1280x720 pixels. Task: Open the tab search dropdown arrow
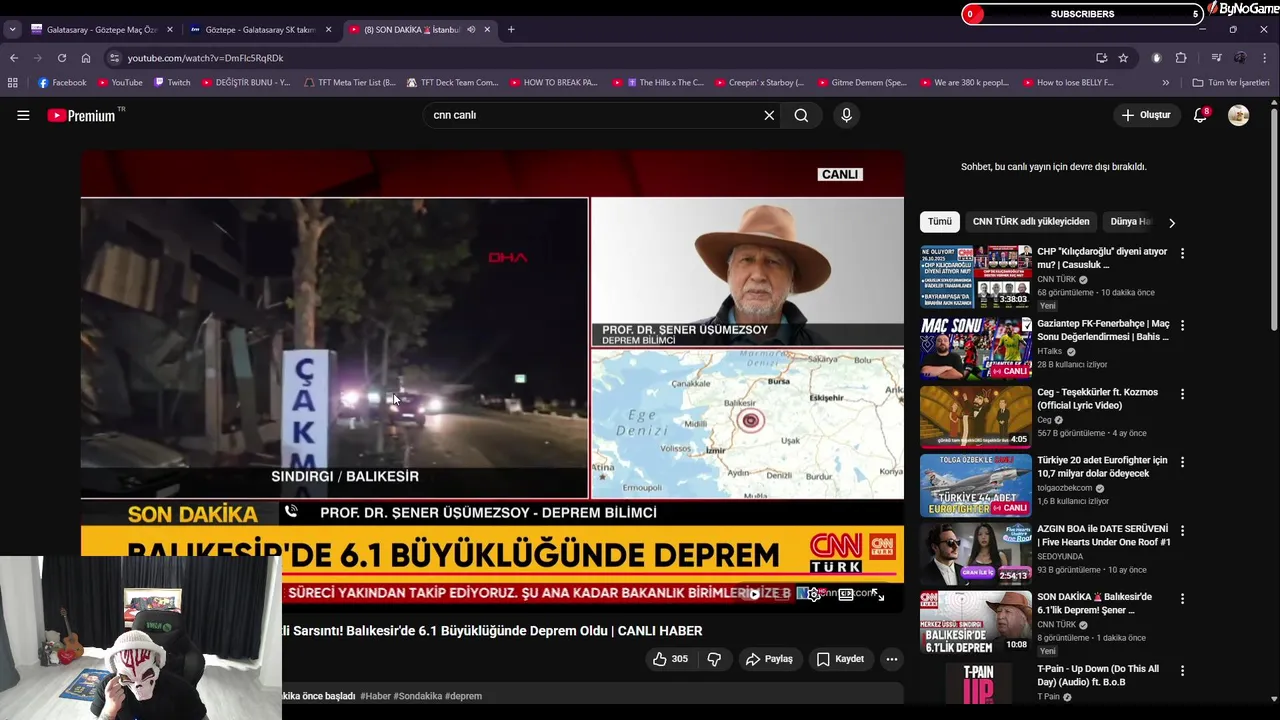[12, 30]
